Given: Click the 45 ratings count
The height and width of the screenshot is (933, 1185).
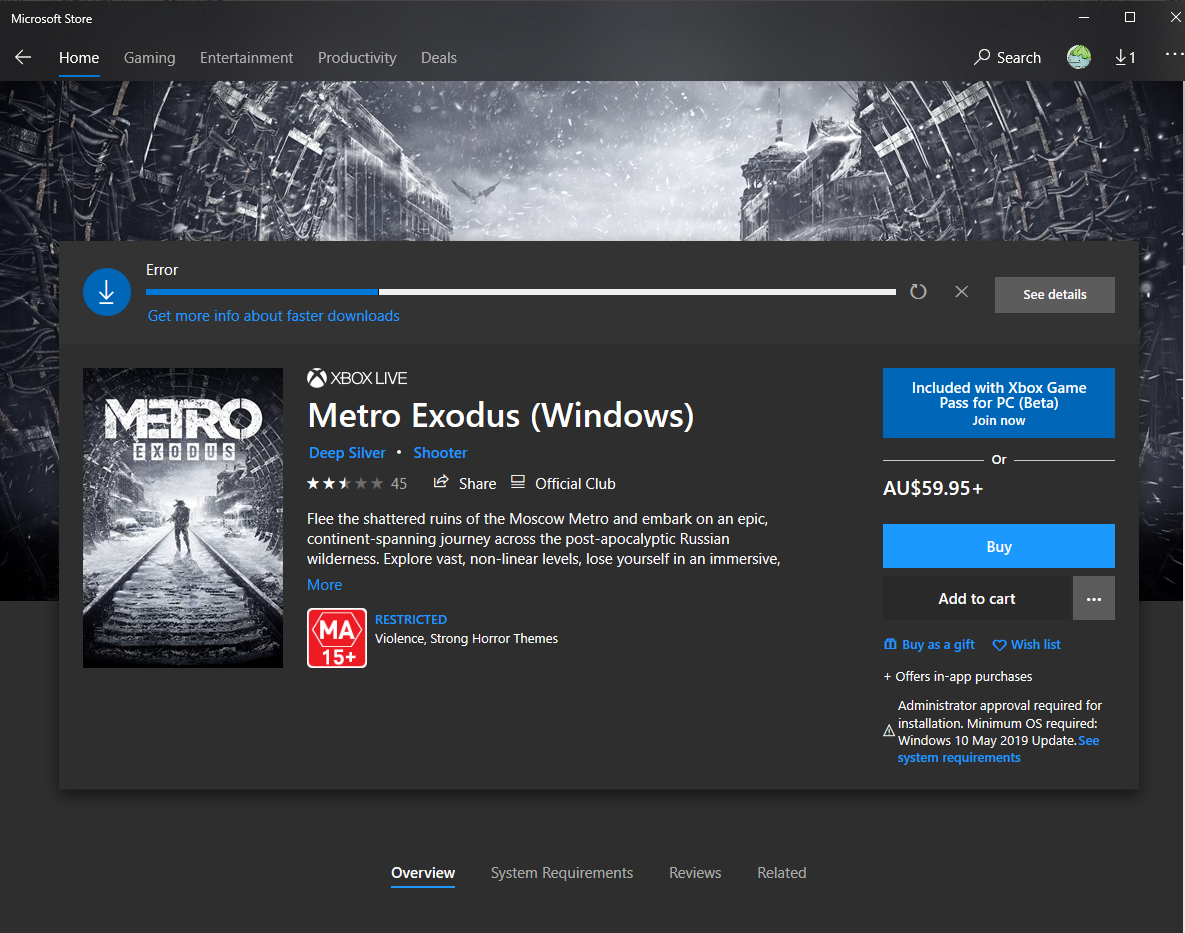Looking at the screenshot, I should coord(398,483).
